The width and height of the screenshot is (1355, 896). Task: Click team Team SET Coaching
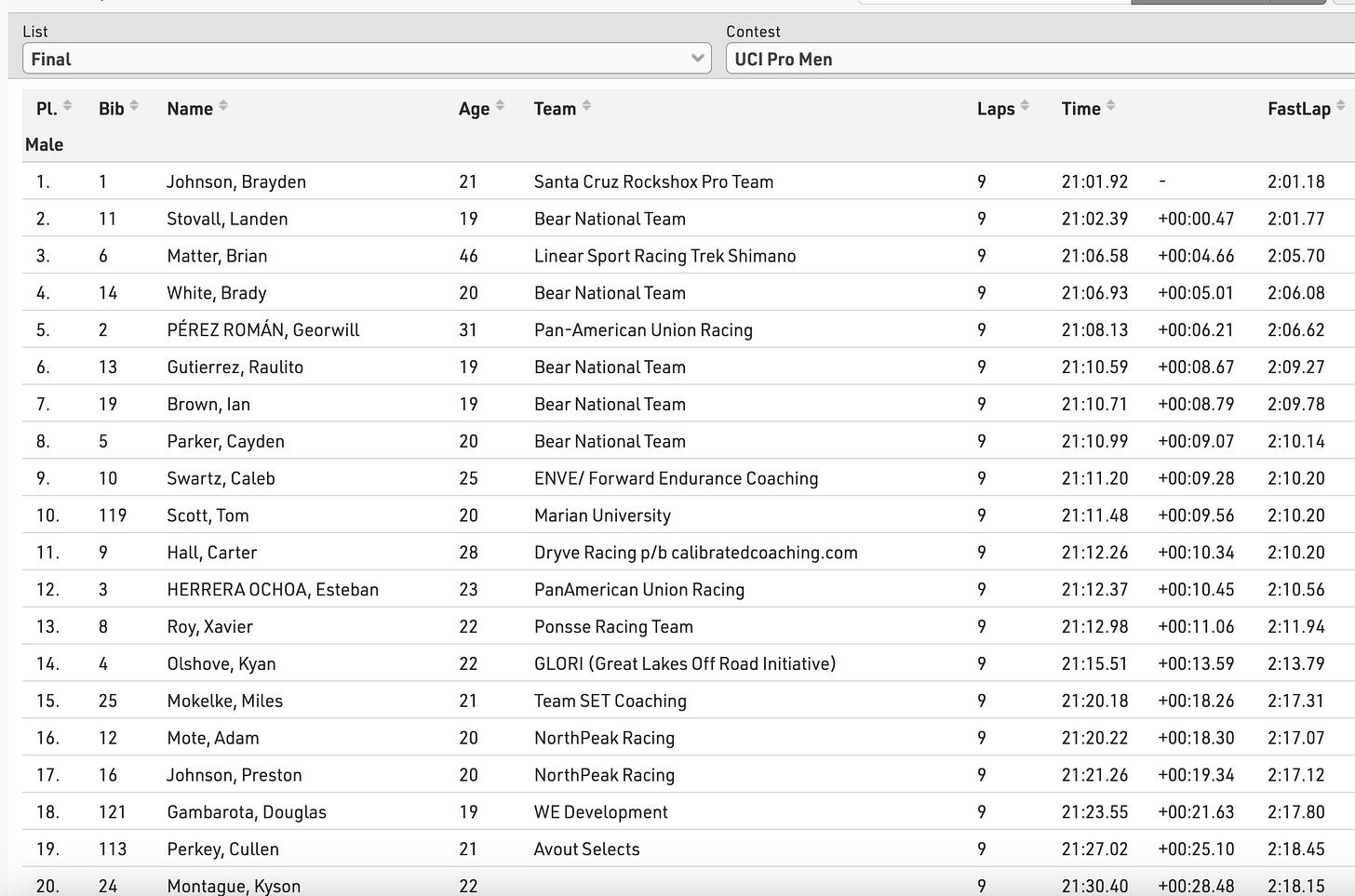coord(610,702)
